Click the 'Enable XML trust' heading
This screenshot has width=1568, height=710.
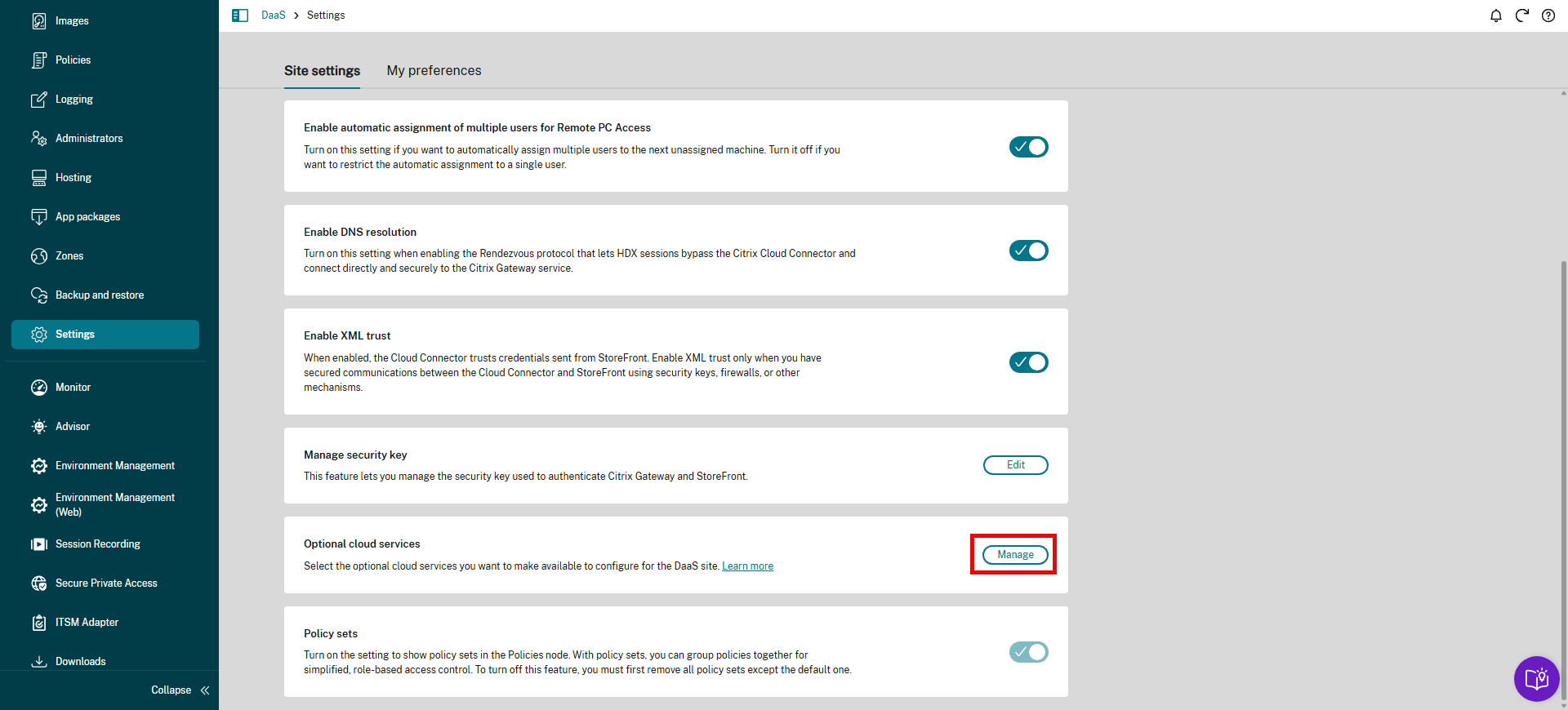347,336
